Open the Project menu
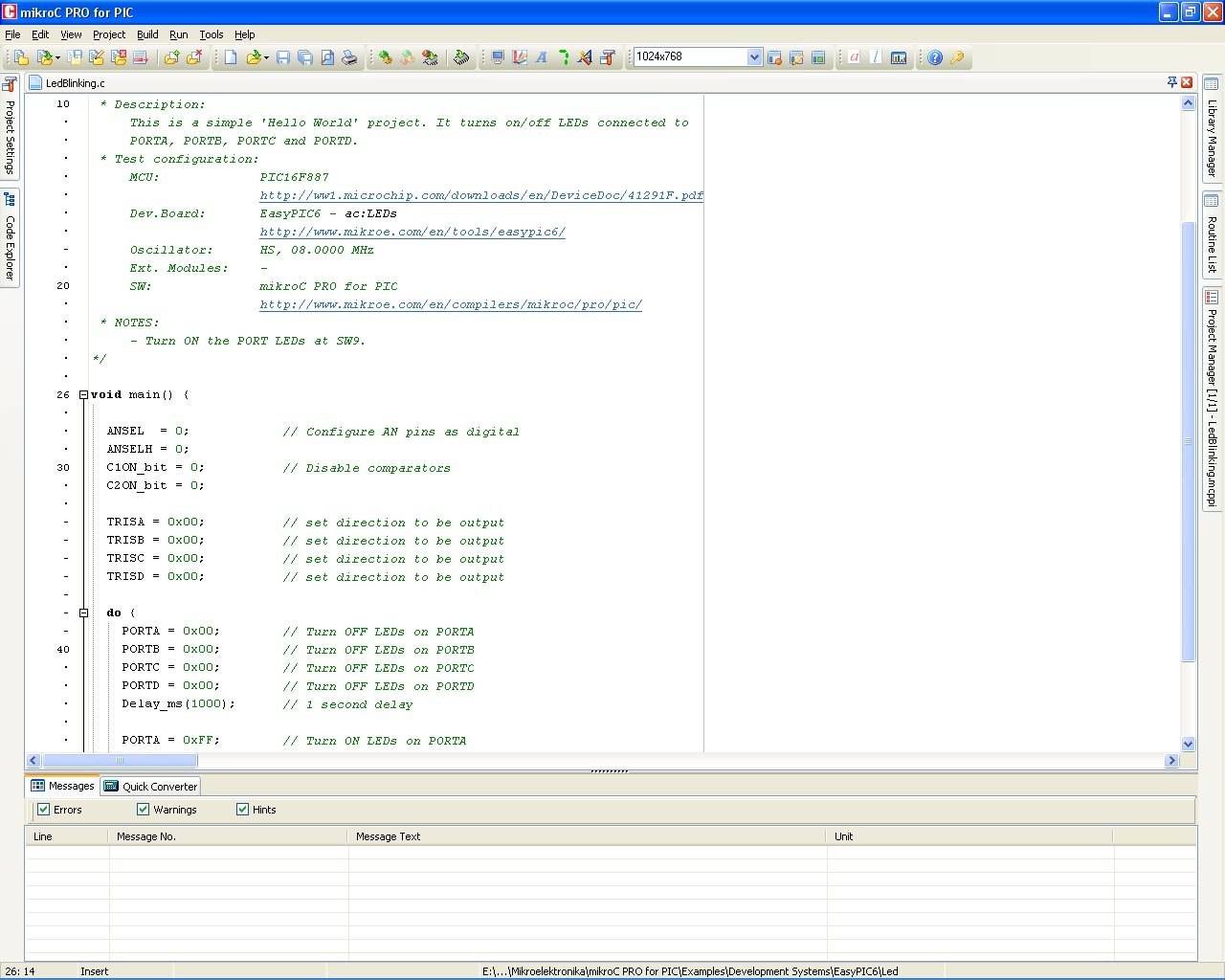The image size is (1225, 980). coord(109,34)
